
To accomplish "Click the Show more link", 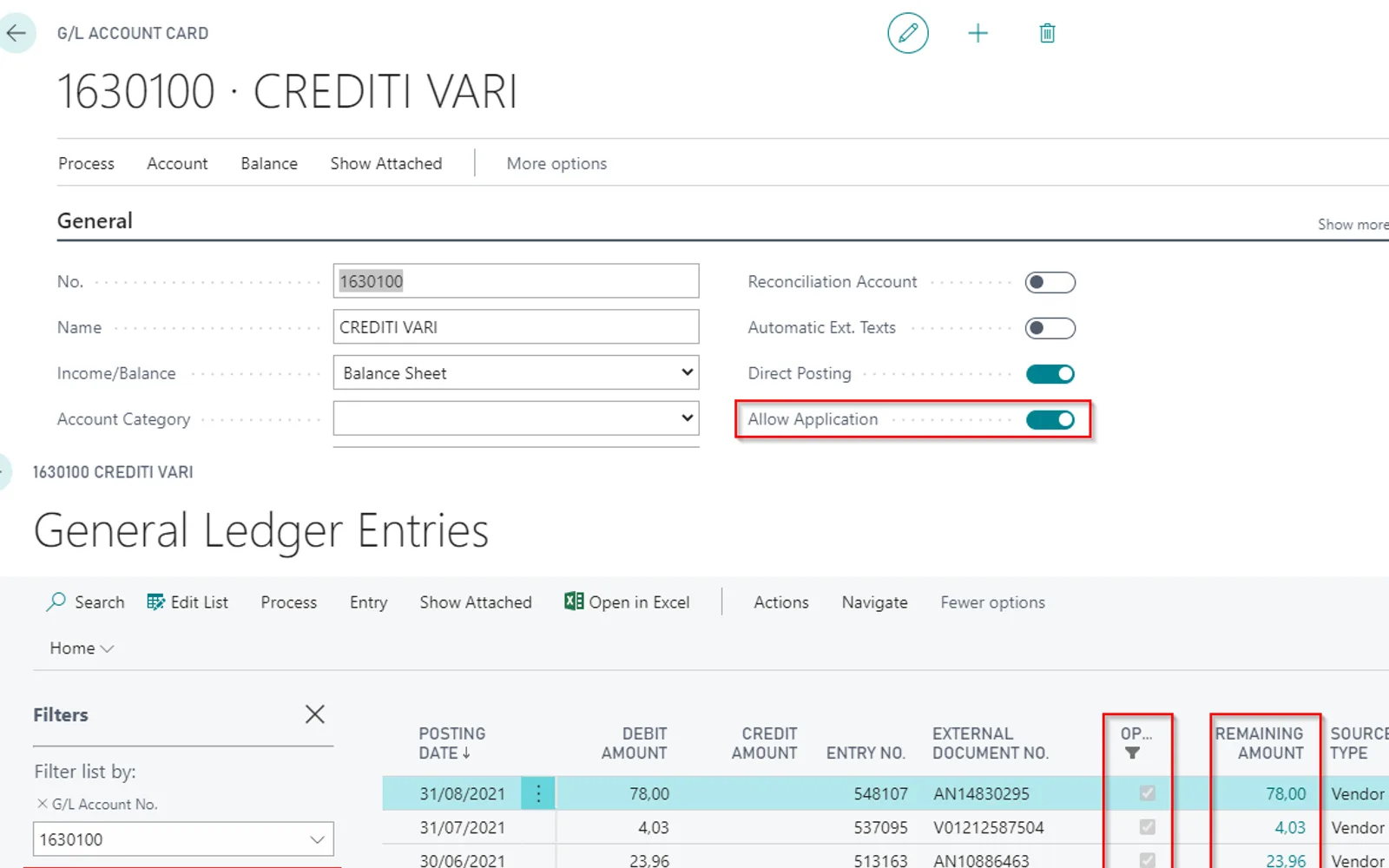I will click(1353, 224).
